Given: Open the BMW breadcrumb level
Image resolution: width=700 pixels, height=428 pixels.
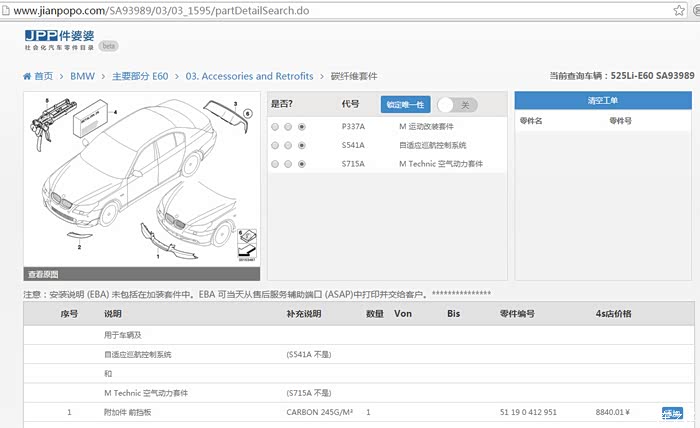Looking at the screenshot, I should [x=82, y=76].
